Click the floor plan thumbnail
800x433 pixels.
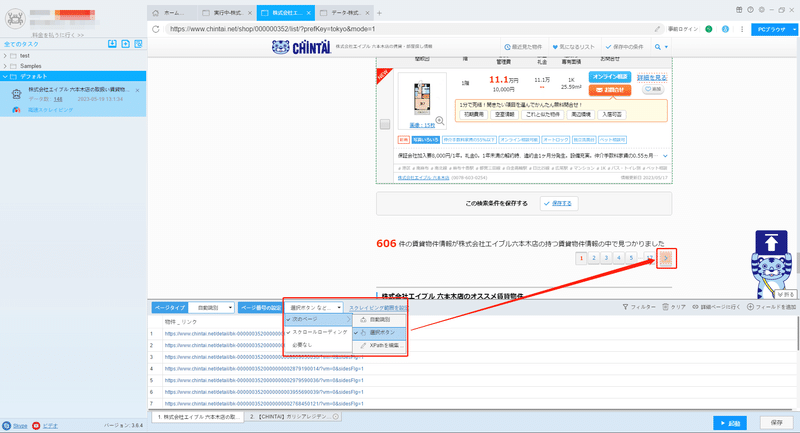pos(421,98)
